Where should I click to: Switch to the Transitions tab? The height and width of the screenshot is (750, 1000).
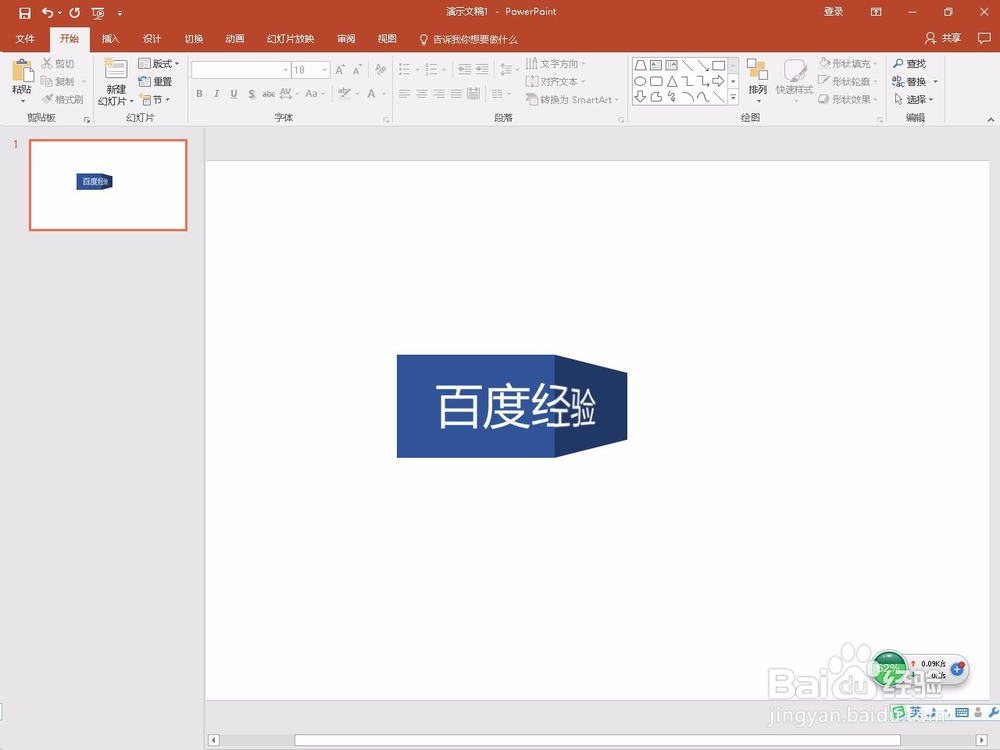coord(194,39)
